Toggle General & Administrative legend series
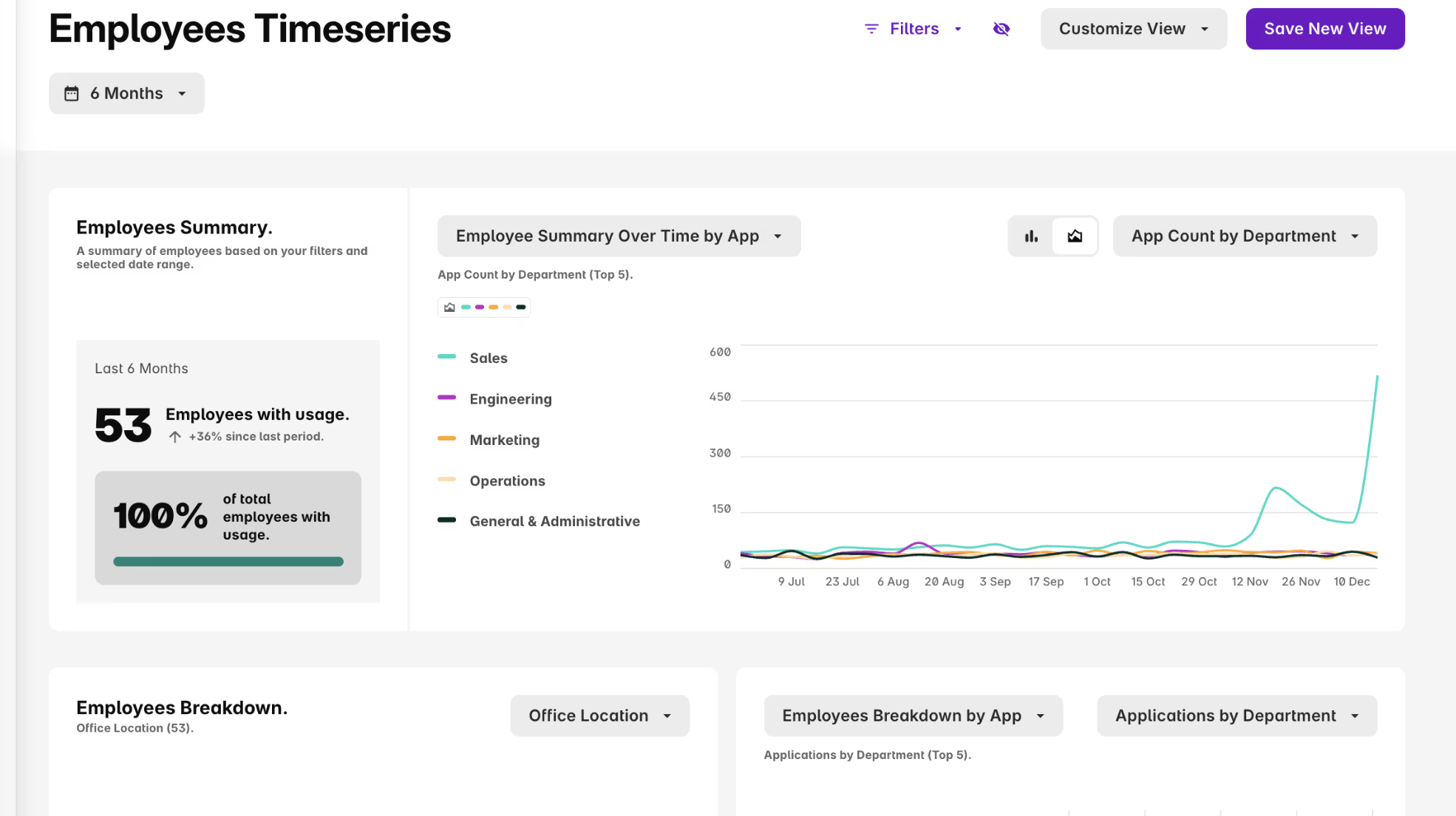This screenshot has width=1456, height=816. [x=554, y=522]
